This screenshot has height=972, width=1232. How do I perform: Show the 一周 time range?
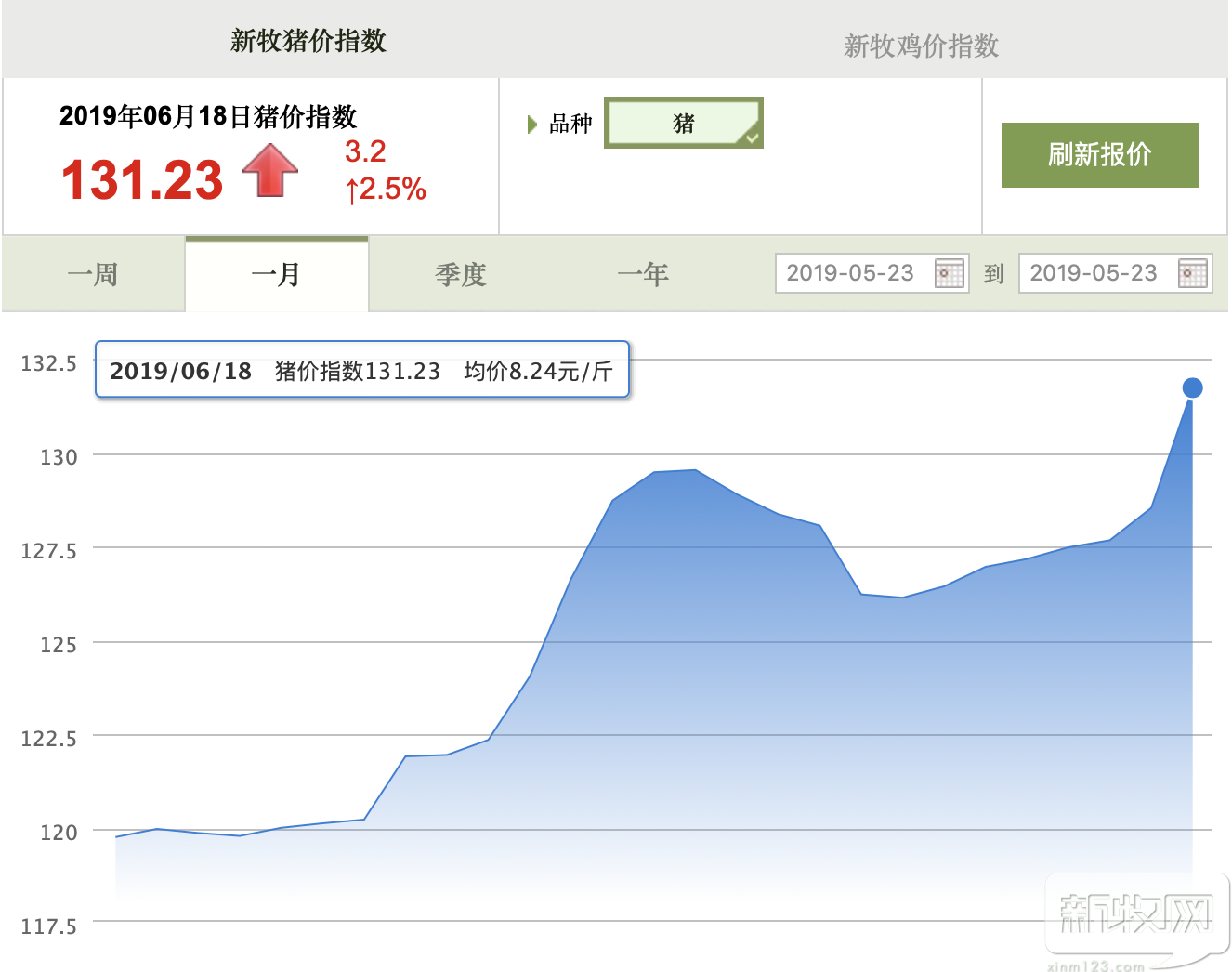pos(93,275)
